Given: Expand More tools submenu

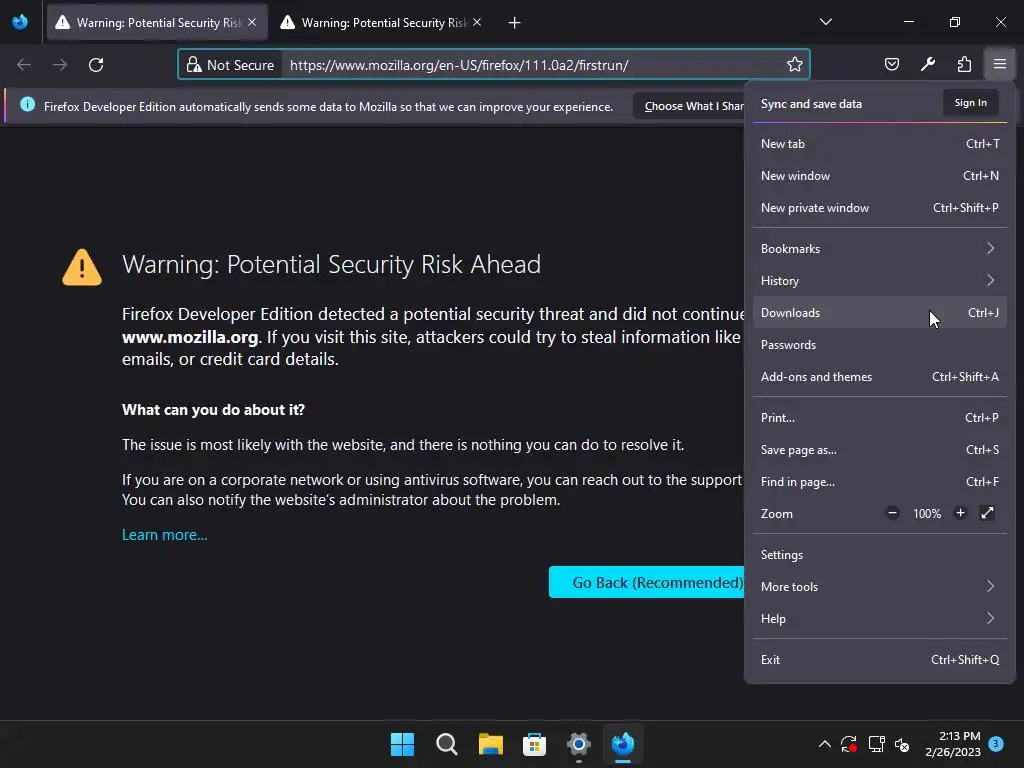Looking at the screenshot, I should [880, 587].
